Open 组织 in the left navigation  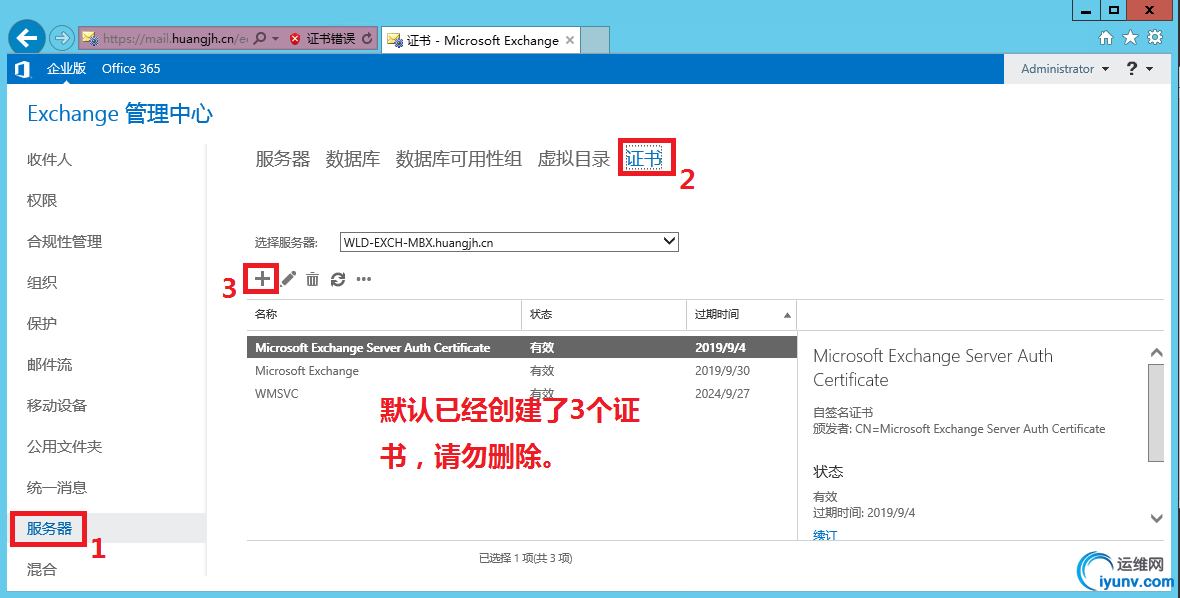(x=42, y=283)
